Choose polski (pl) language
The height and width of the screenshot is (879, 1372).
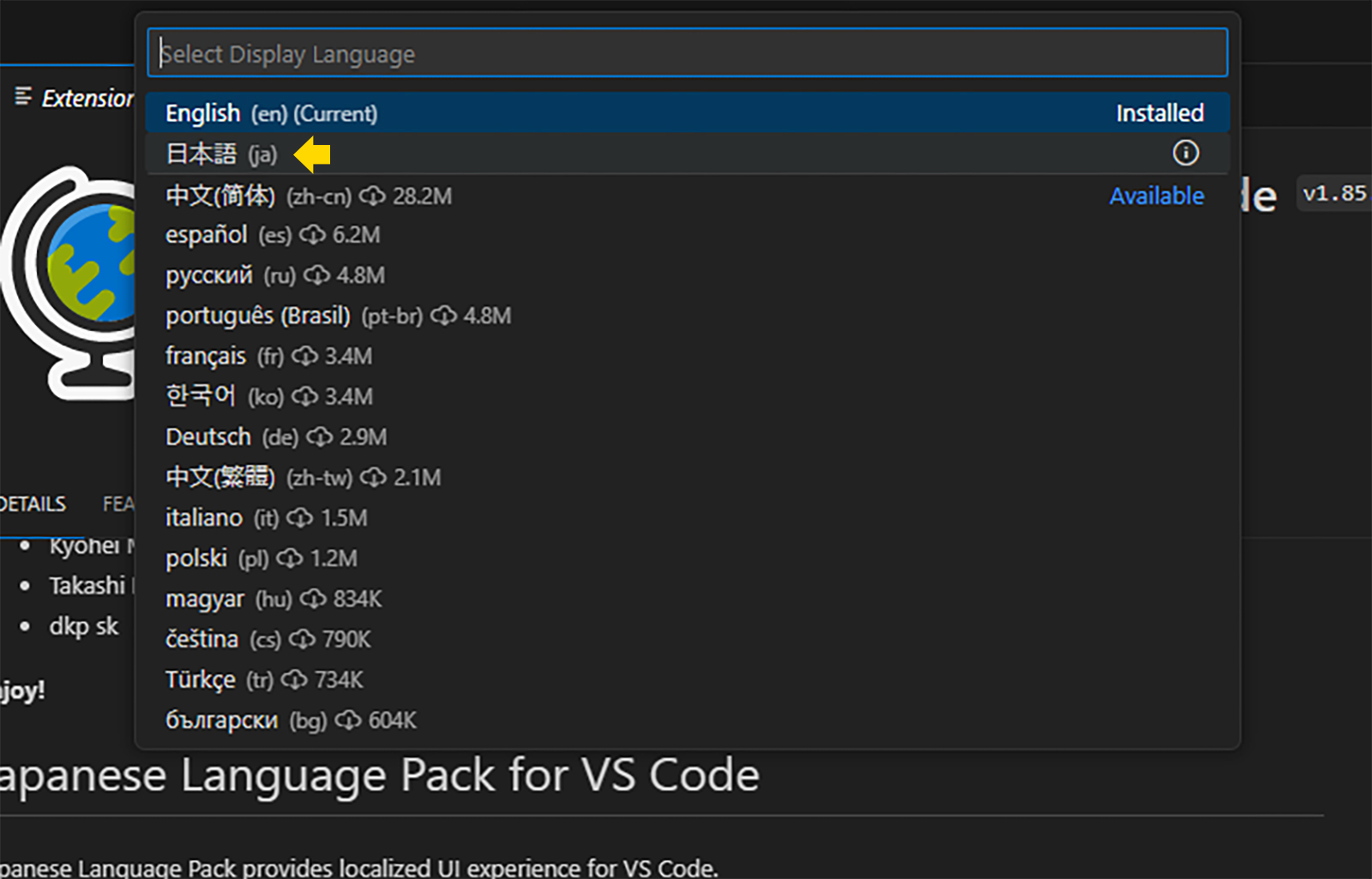coord(687,558)
